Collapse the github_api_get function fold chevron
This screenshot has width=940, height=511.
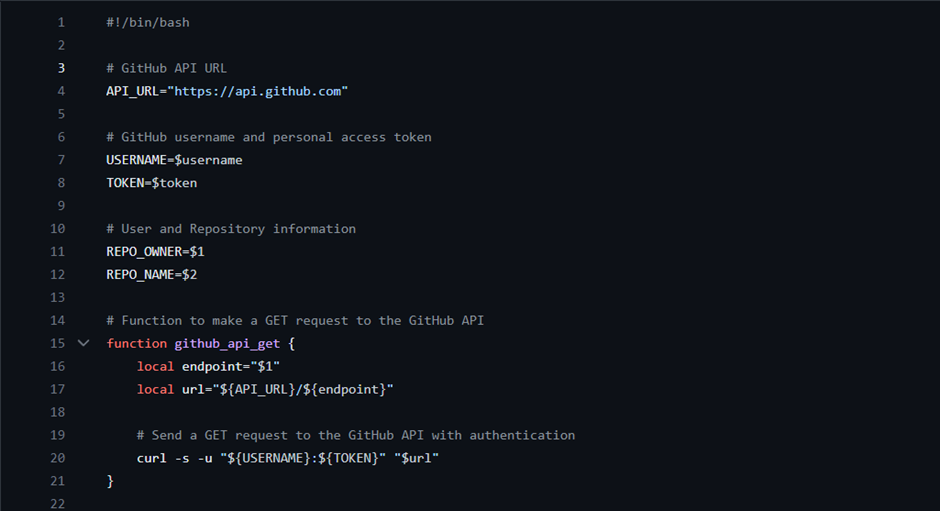[x=83, y=343]
